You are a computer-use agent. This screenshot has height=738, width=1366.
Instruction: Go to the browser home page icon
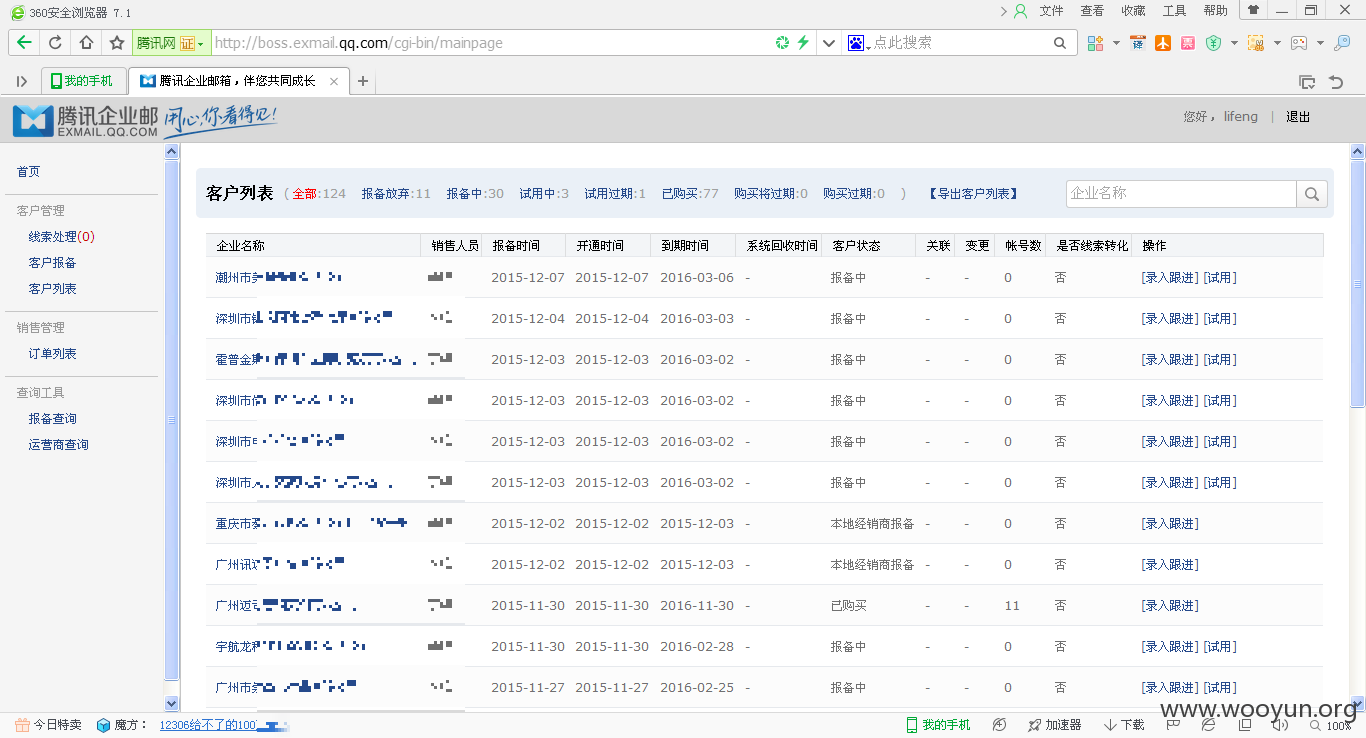pos(86,43)
